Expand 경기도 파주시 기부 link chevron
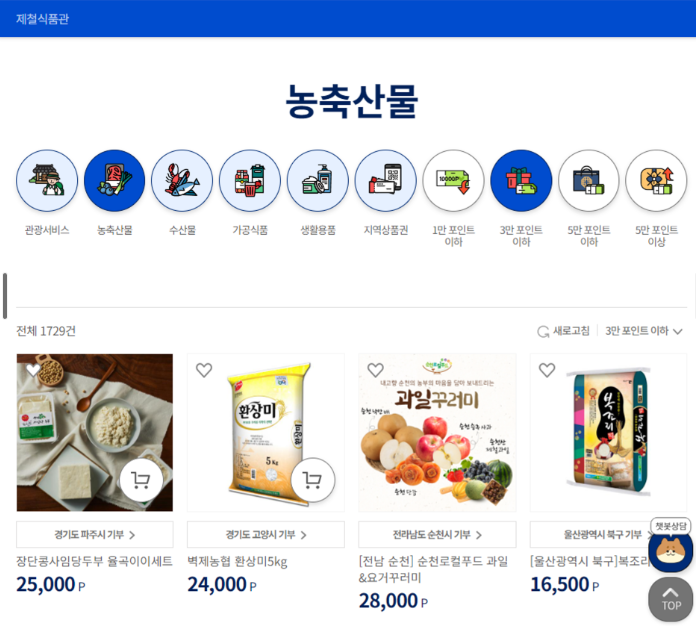Image resolution: width=696 pixels, height=629 pixels. click(132, 535)
